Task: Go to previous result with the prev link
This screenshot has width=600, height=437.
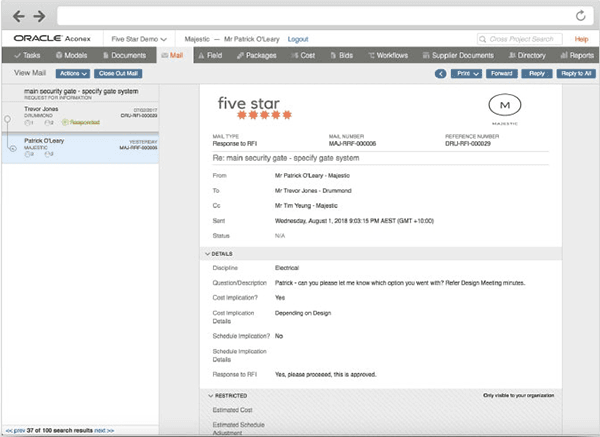Action: coord(16,430)
